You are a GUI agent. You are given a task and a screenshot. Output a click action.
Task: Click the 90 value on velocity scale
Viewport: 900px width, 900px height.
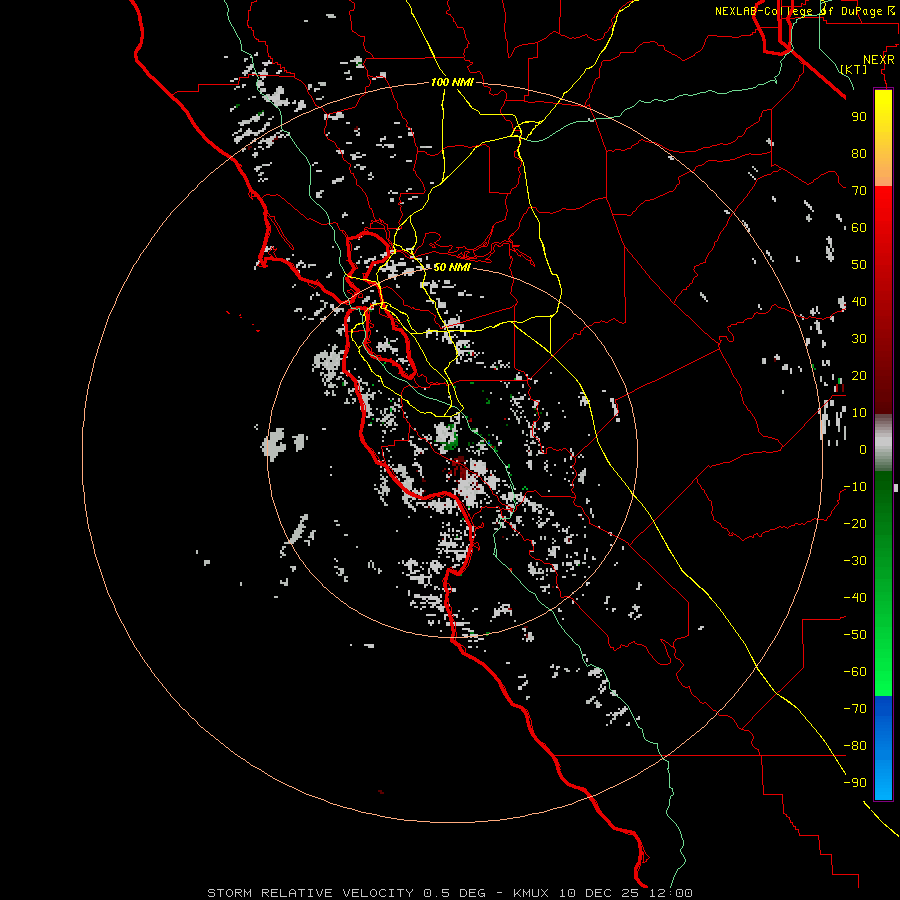tap(859, 117)
